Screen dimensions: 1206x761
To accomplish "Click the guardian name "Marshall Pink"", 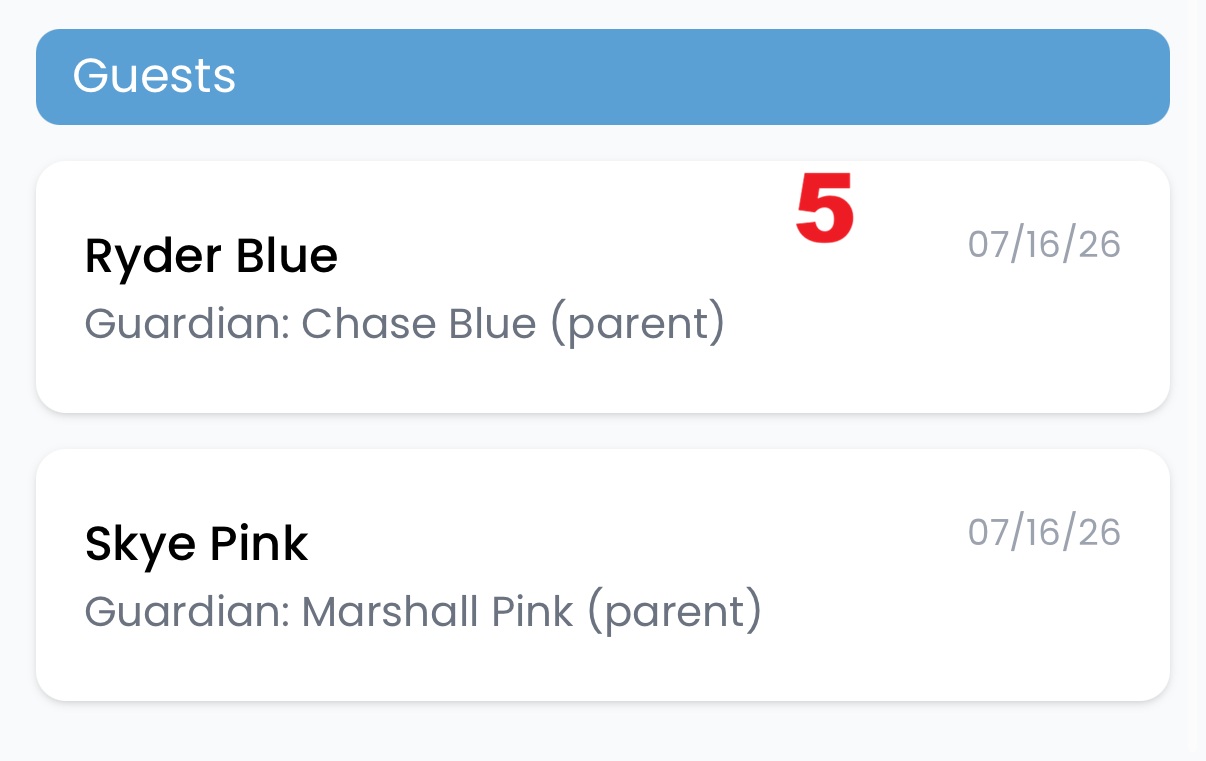I will pyautogui.click(x=438, y=612).
